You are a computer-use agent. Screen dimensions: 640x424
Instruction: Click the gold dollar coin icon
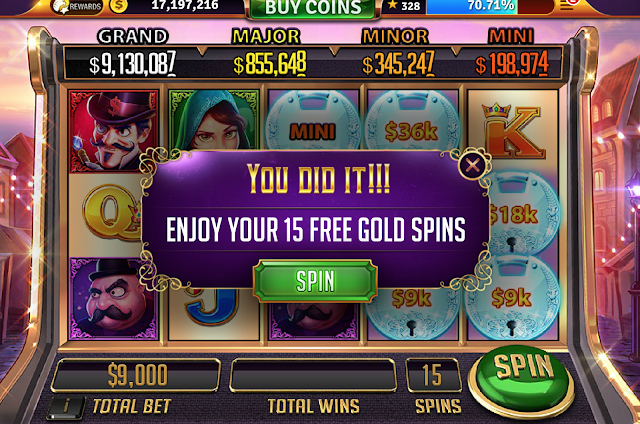pyautogui.click(x=118, y=6)
